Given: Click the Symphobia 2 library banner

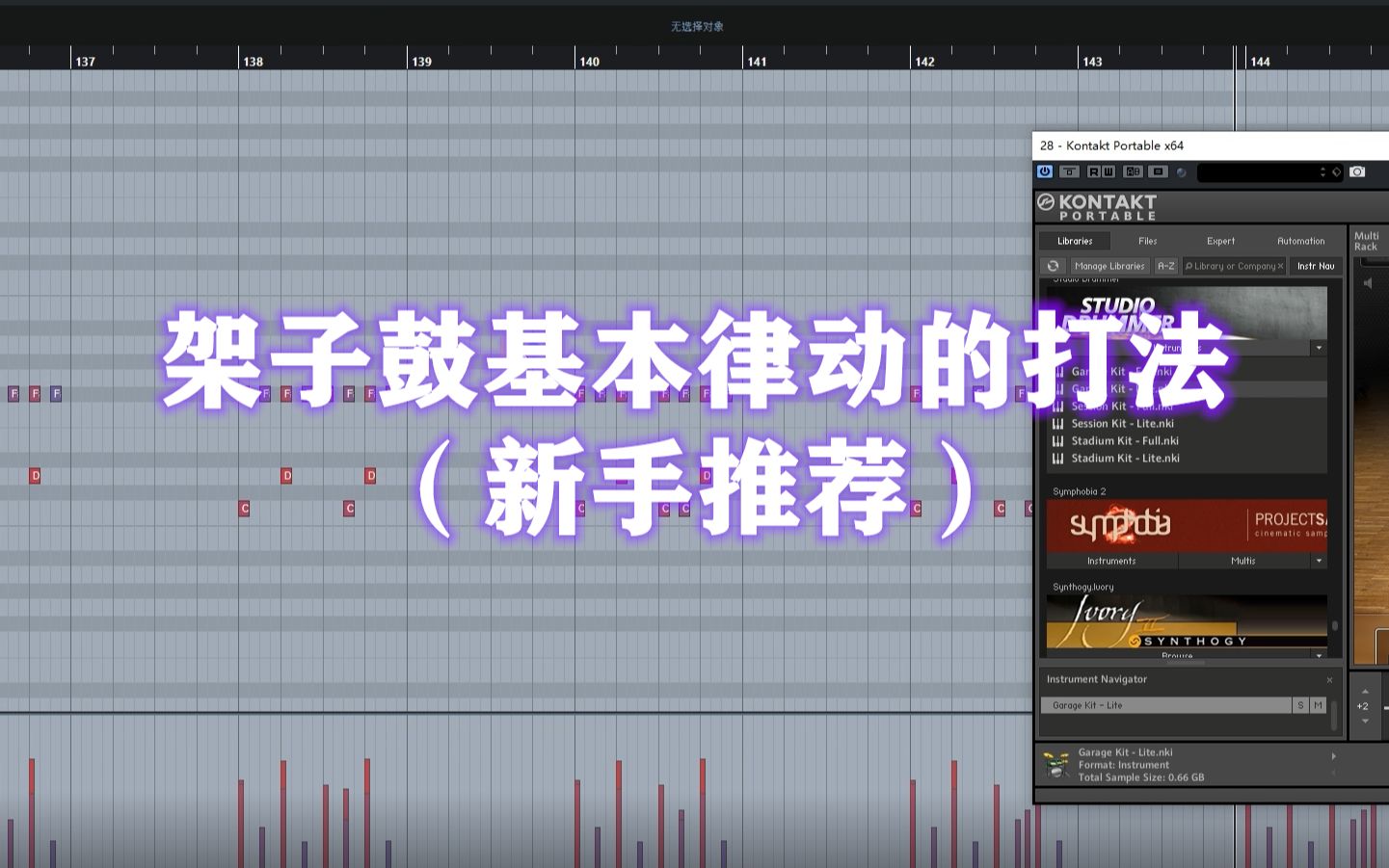Looking at the screenshot, I should pyautogui.click(x=1187, y=525).
